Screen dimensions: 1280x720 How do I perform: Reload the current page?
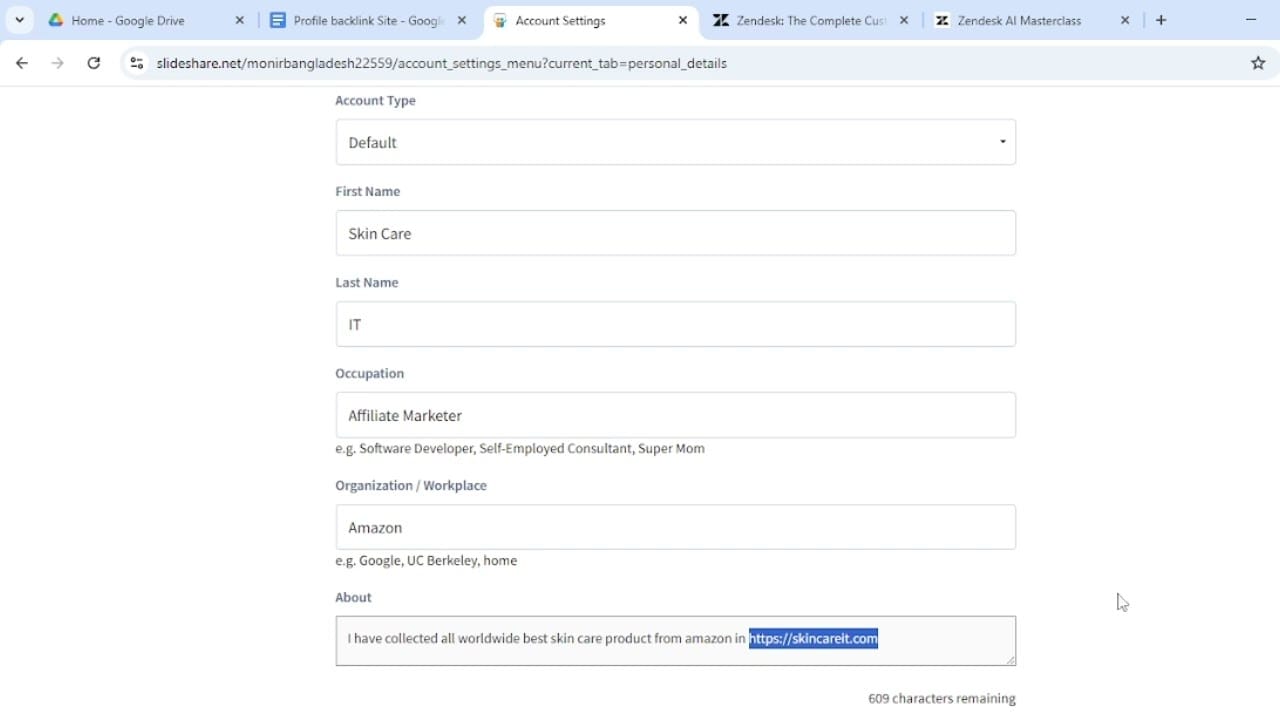(x=93, y=63)
